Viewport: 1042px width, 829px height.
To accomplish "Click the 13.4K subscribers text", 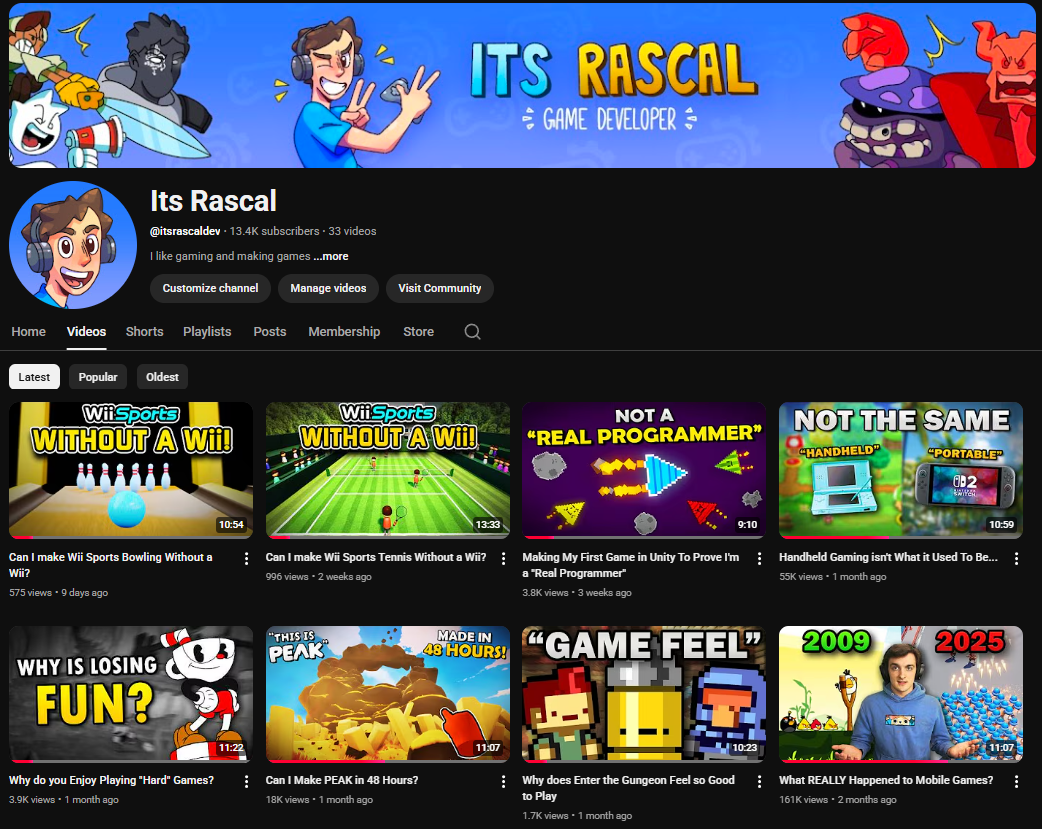I will [x=274, y=231].
